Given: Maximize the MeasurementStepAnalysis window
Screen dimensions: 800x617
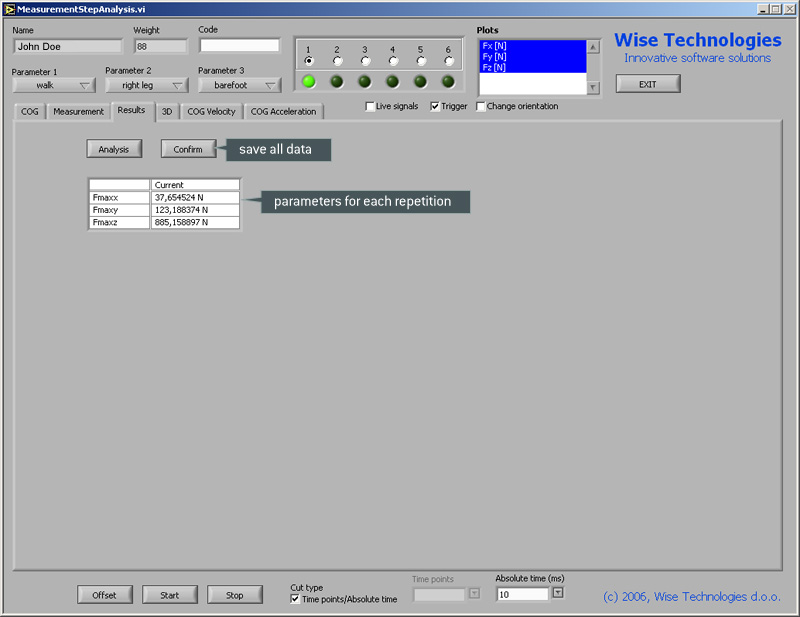Looking at the screenshot, I should tap(775, 9).
